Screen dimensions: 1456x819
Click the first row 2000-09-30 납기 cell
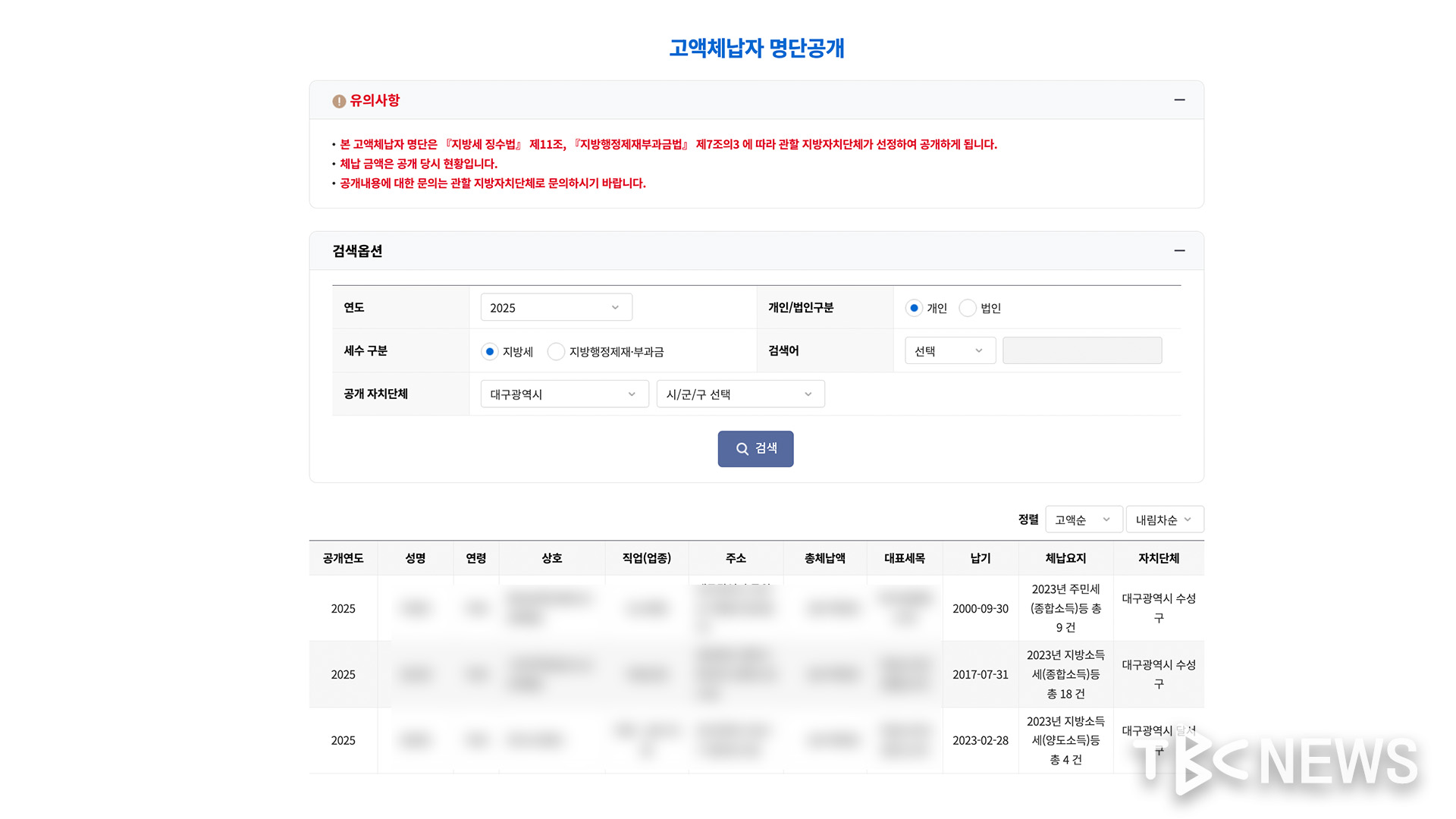pos(980,608)
